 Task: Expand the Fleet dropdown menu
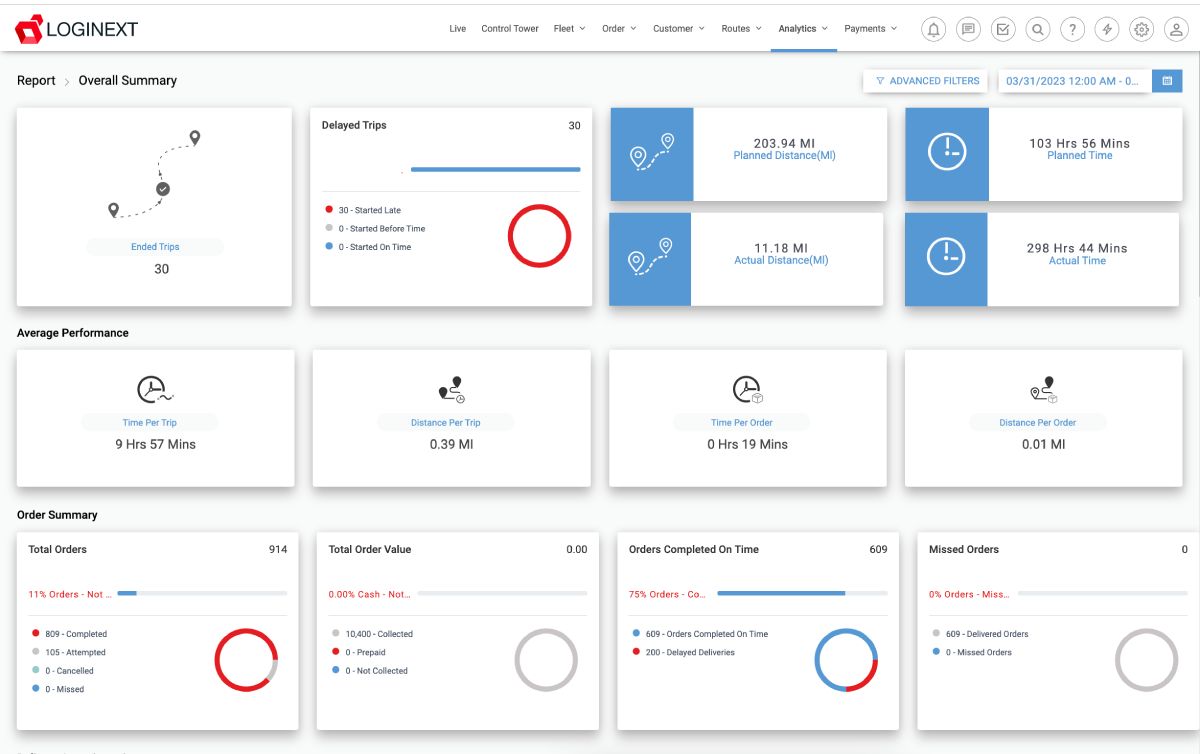(569, 29)
